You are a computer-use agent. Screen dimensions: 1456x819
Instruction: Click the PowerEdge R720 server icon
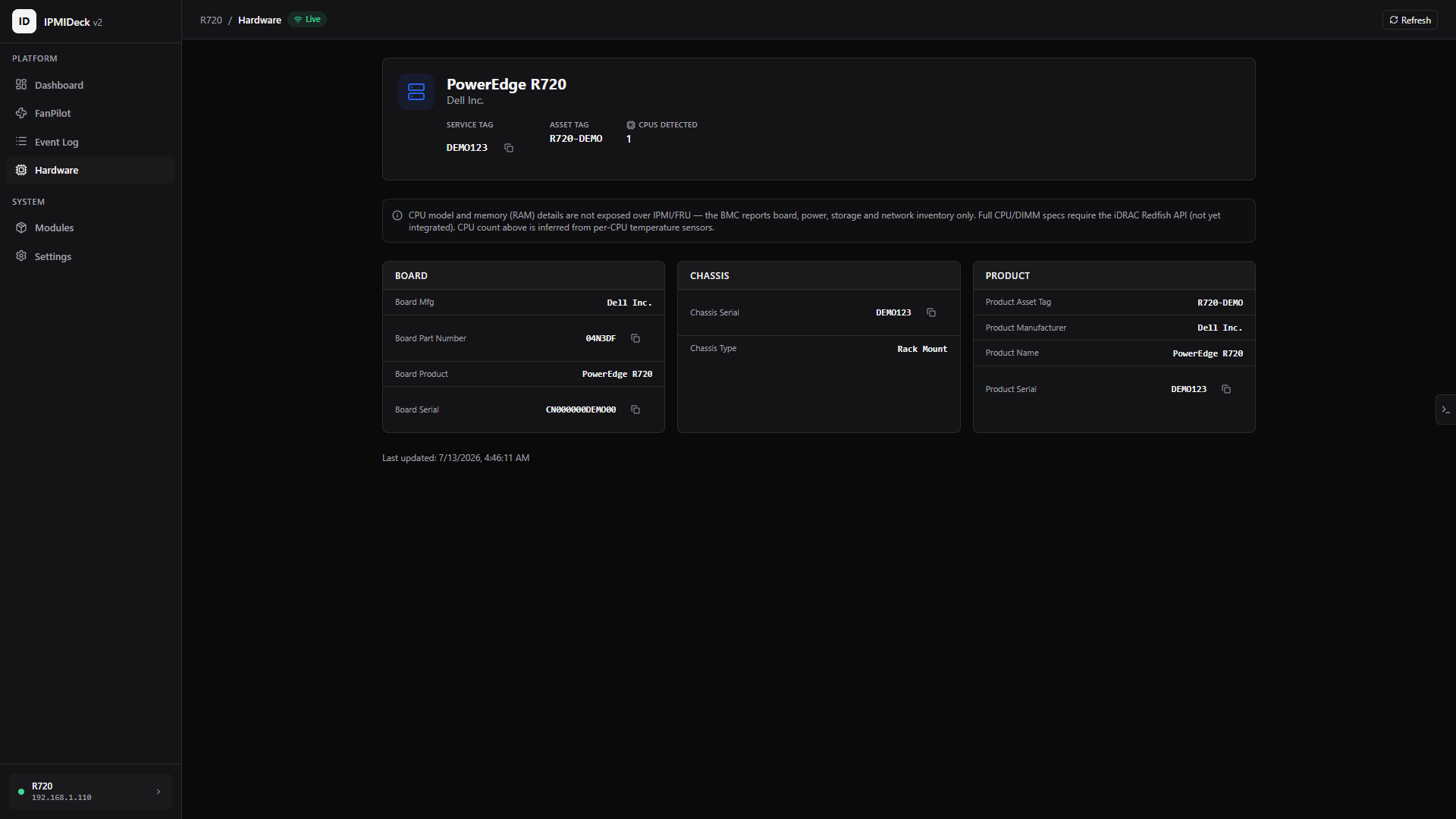click(x=416, y=92)
